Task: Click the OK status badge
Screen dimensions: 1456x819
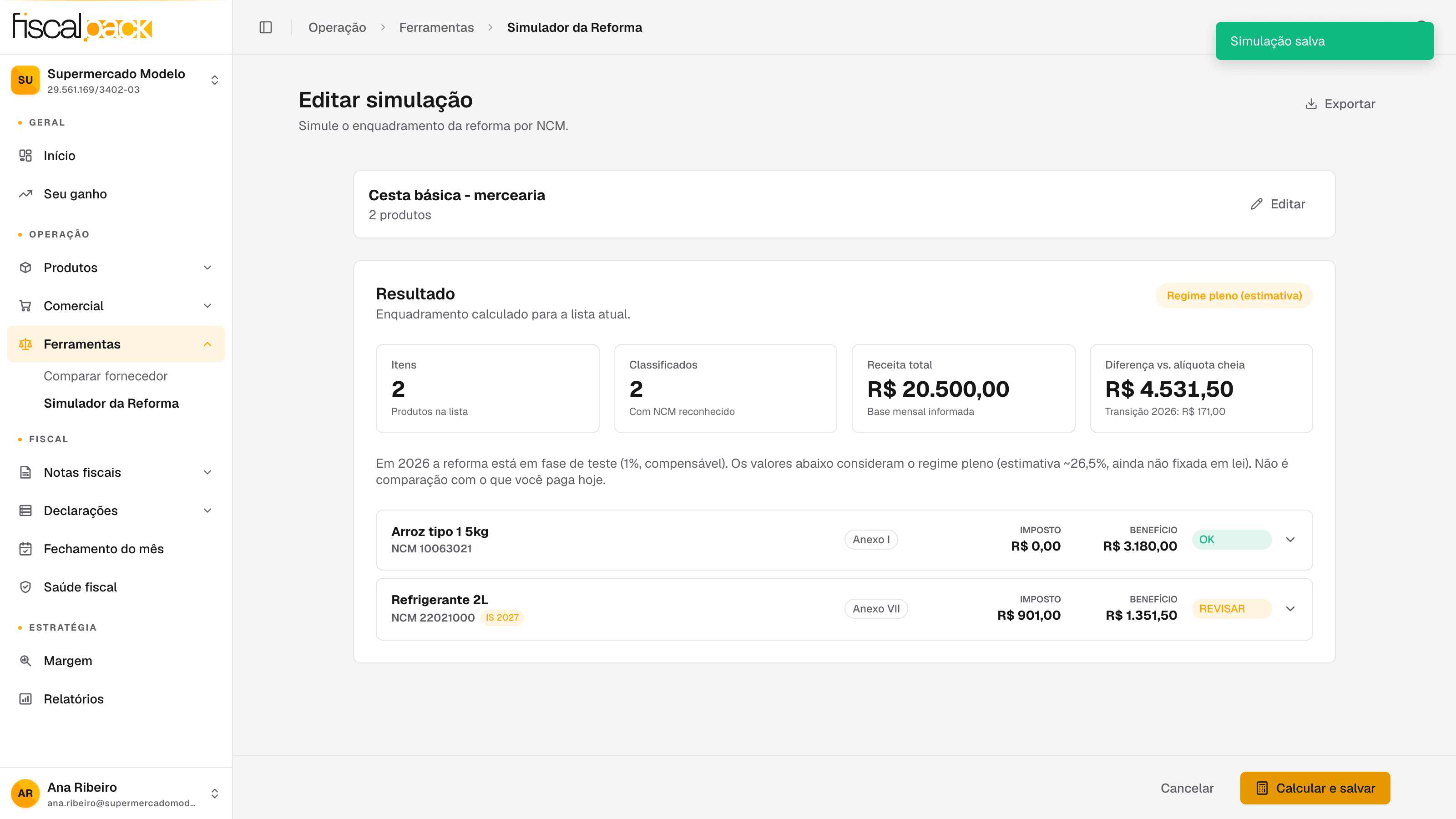Action: (x=1232, y=539)
